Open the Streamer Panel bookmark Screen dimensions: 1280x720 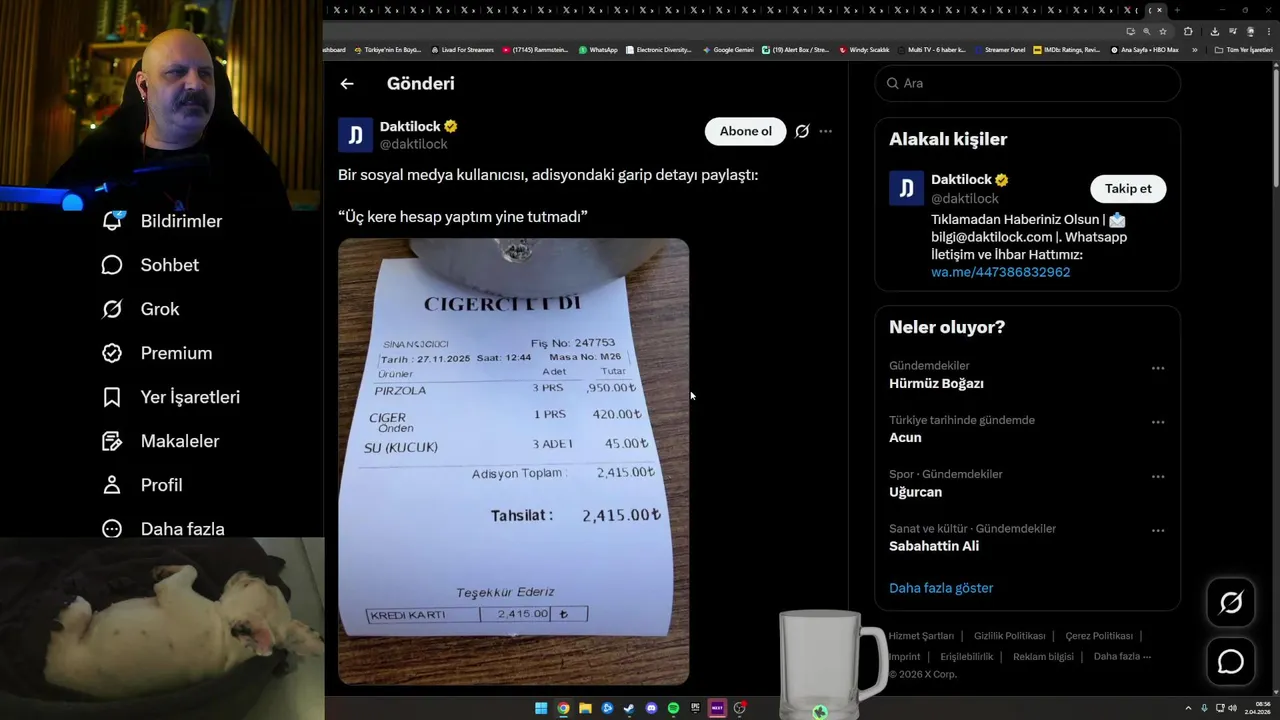pos(999,49)
